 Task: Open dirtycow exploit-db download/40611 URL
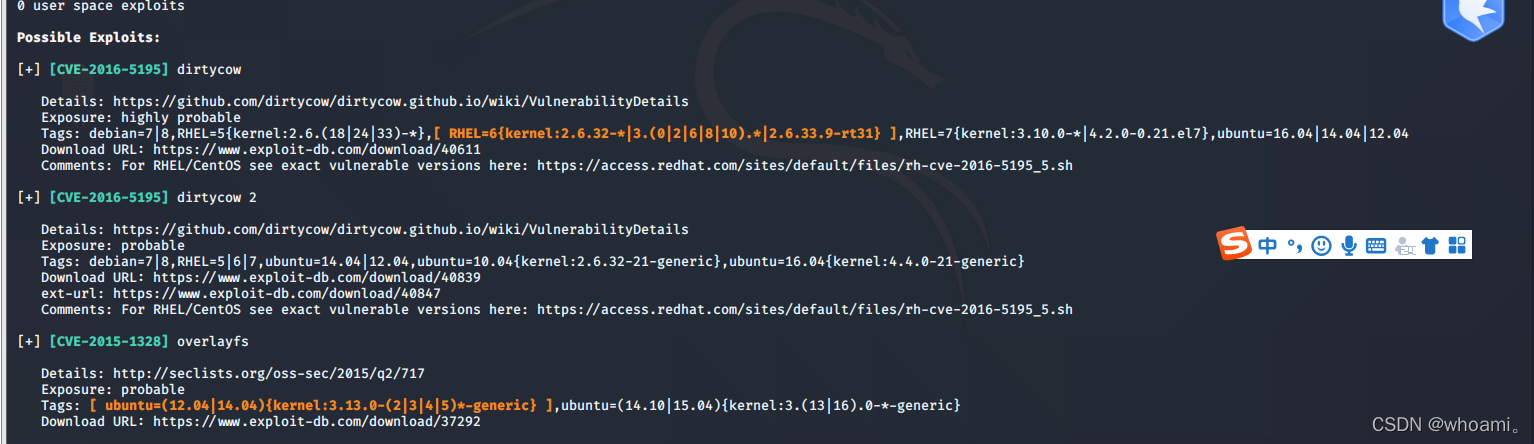click(317, 149)
